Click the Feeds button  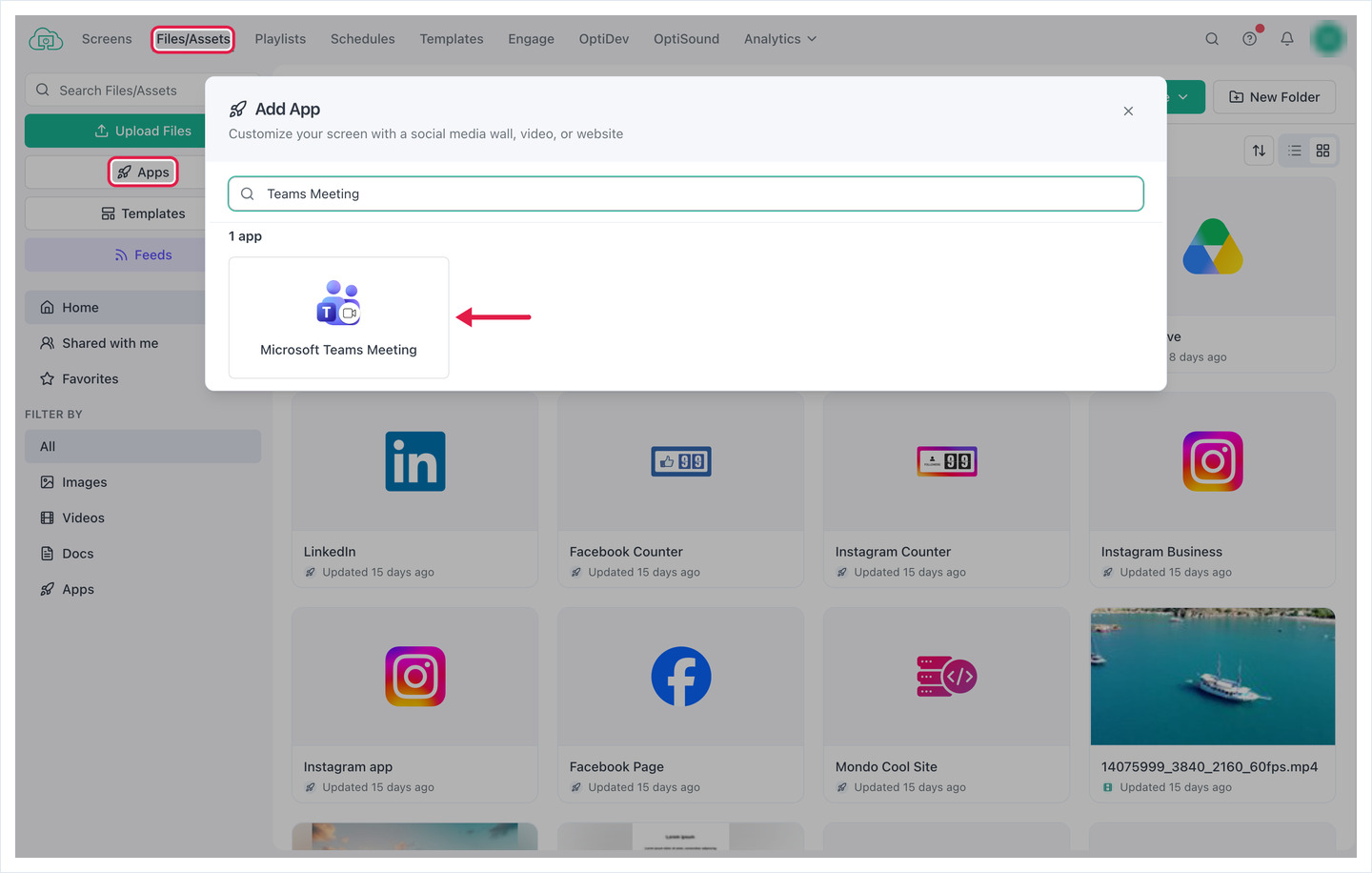point(115,254)
